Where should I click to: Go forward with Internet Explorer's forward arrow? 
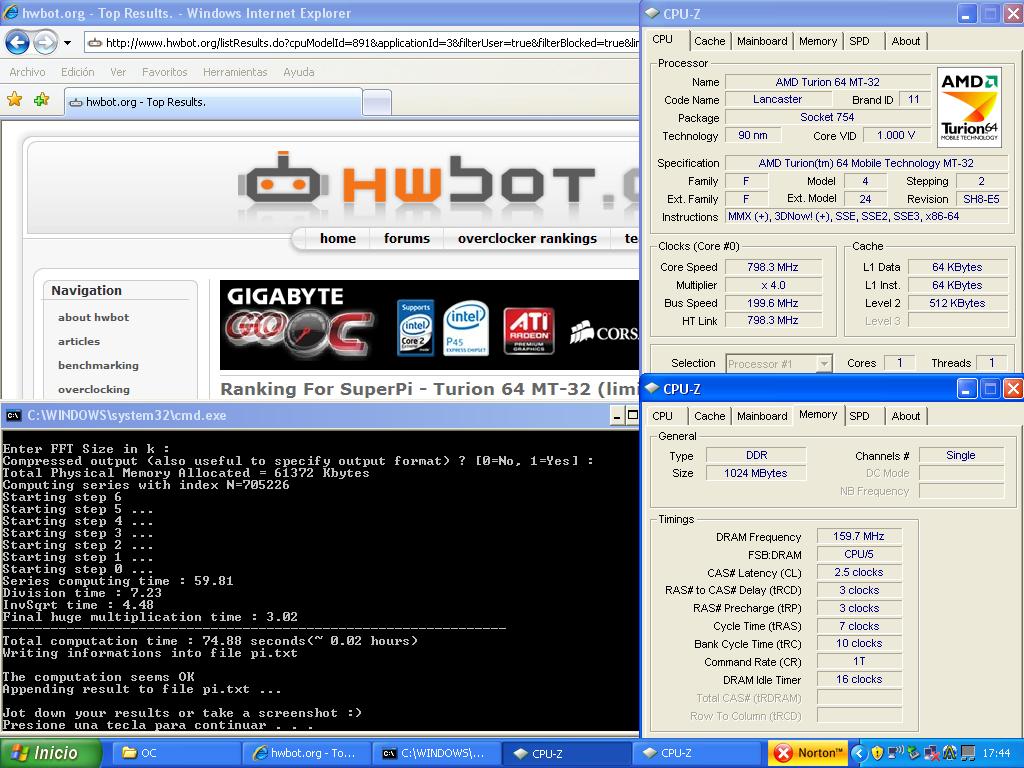45,43
